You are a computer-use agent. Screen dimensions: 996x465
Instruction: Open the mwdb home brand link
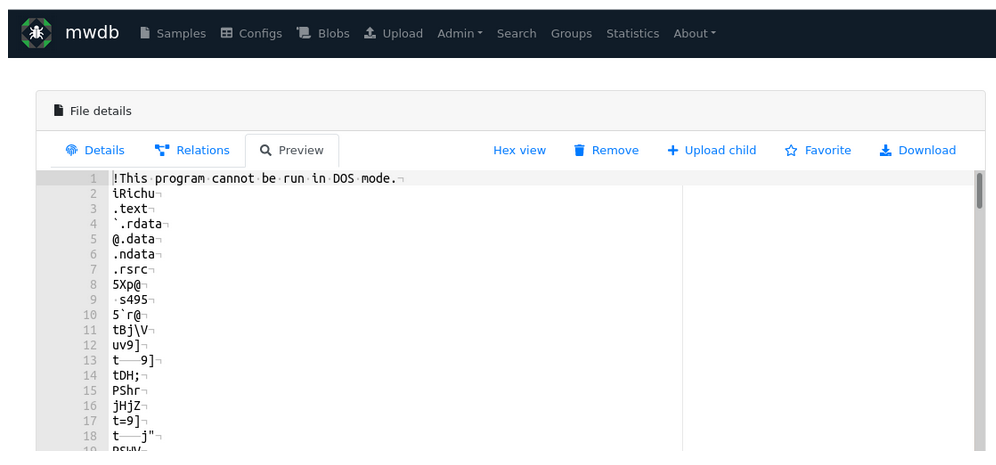point(92,33)
